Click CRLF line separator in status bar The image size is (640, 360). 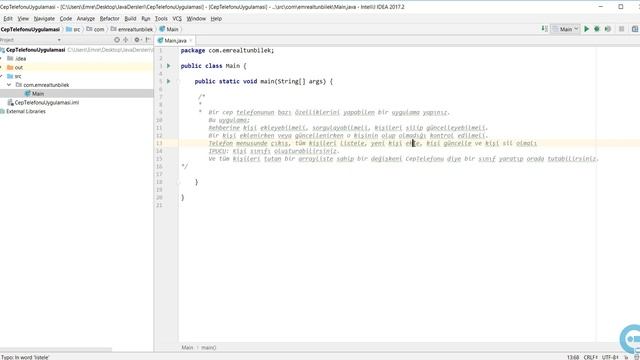(590, 357)
